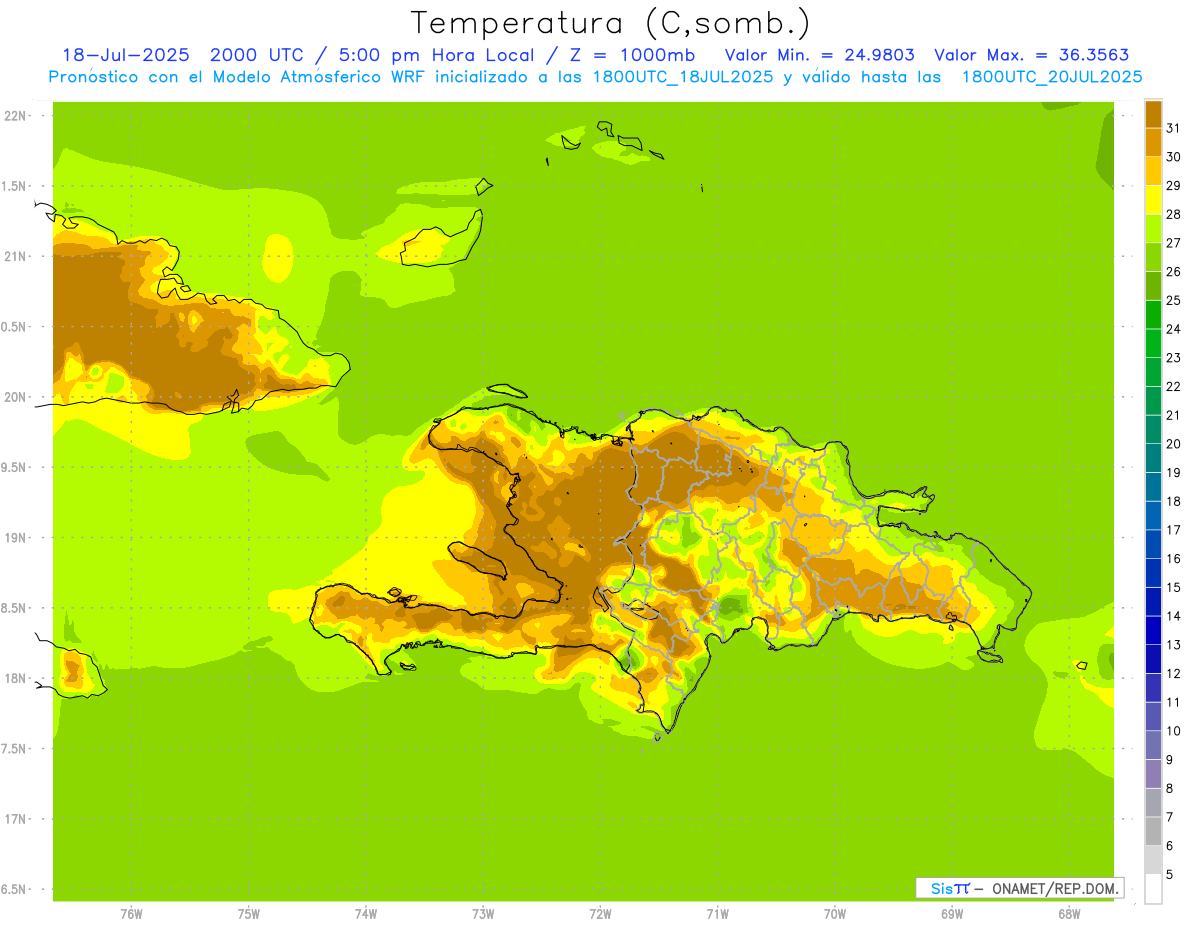The width and height of the screenshot is (1200, 927).
Task: Click yellow legend swatch between 28 and 29
Action: (x=1153, y=200)
